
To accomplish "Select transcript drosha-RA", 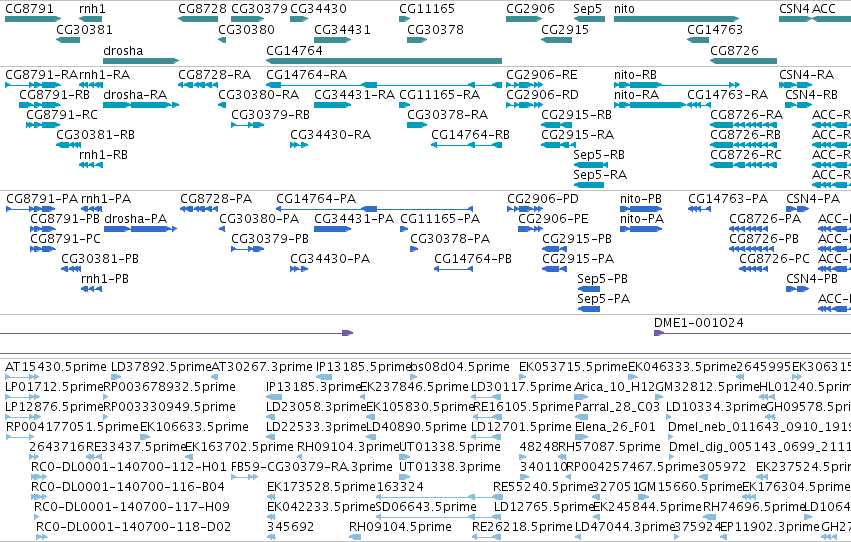I will 135,95.
